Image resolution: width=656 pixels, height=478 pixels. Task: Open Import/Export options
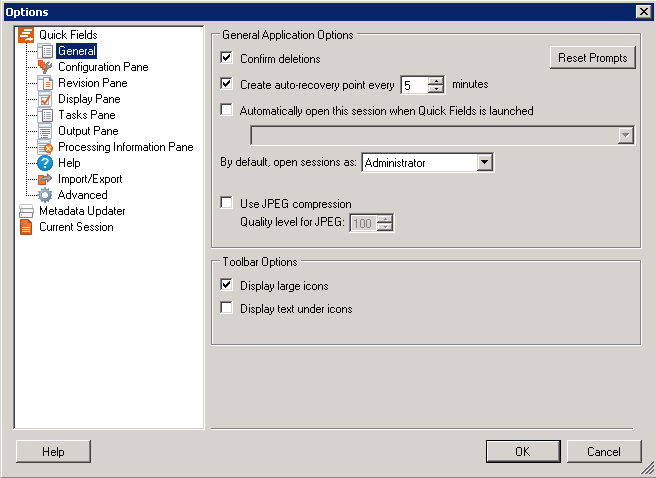(x=90, y=179)
